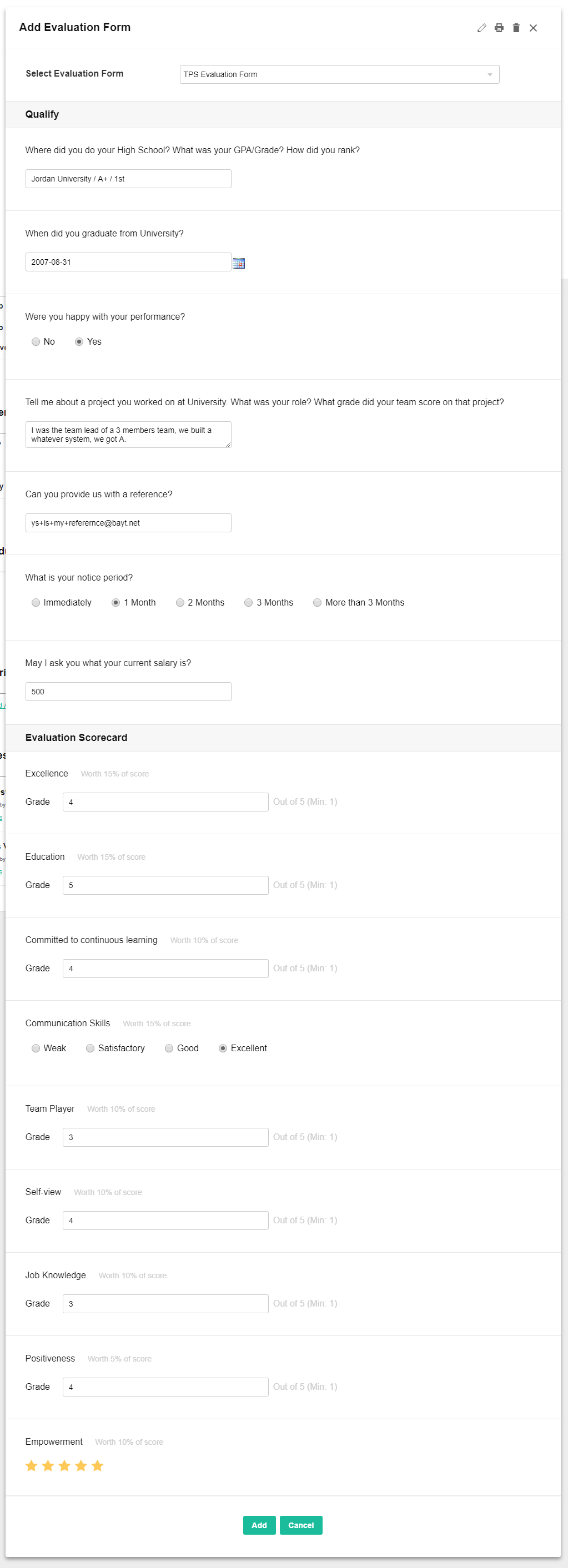Click the pencil edit icon in header
This screenshot has width=568, height=1568.
(481, 28)
